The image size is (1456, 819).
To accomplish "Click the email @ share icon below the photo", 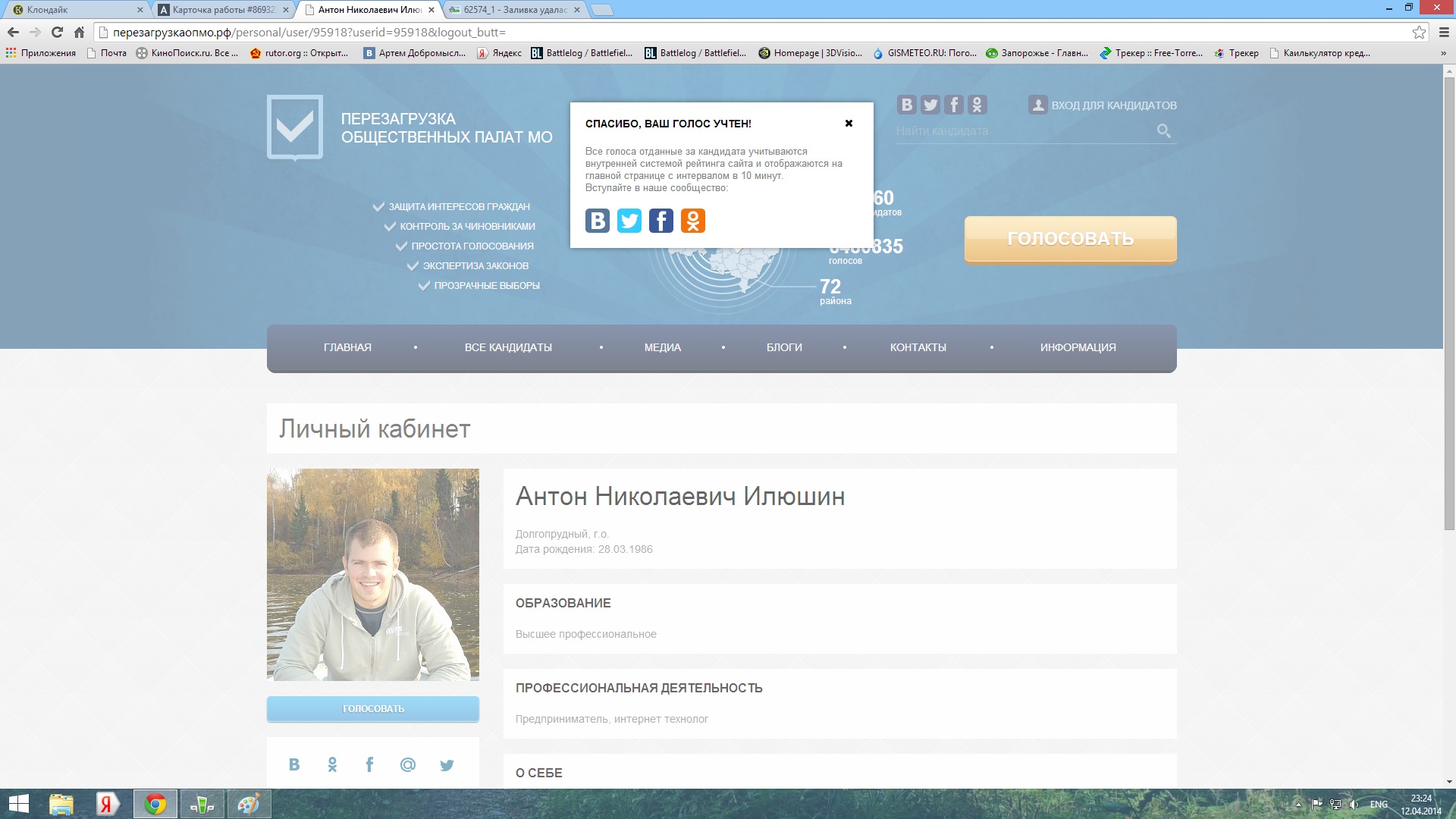I will [x=408, y=764].
